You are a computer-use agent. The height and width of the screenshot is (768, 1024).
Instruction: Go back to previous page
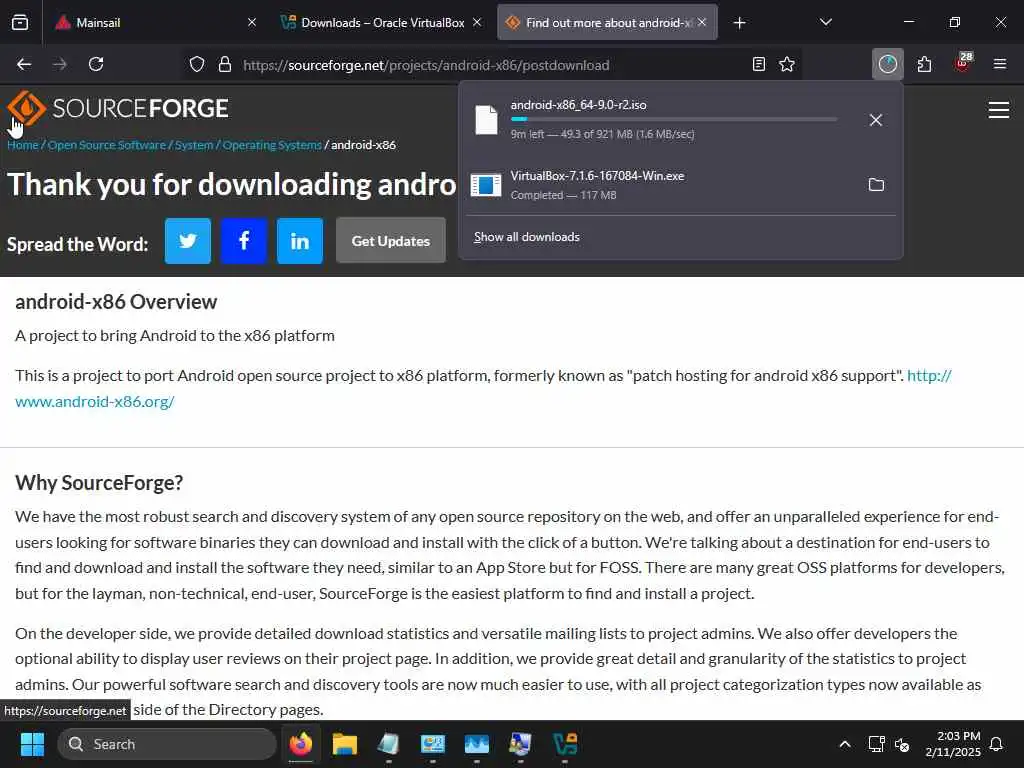point(24,64)
